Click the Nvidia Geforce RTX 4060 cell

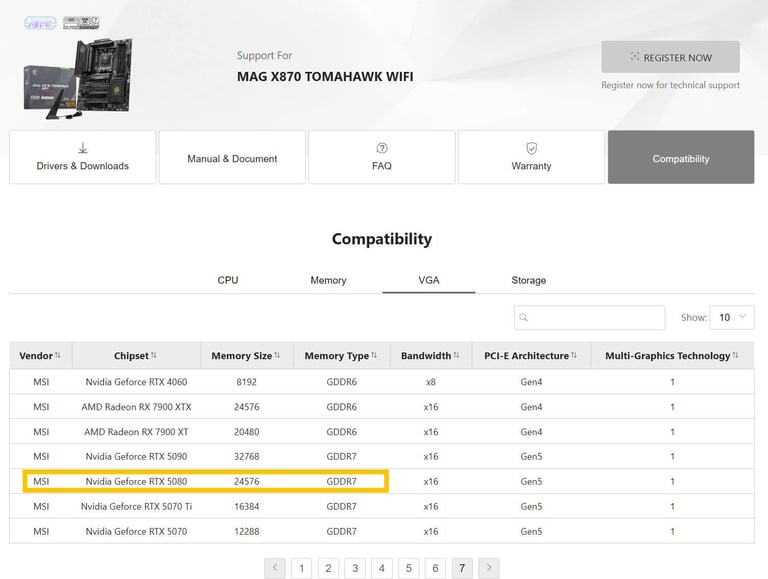136,382
